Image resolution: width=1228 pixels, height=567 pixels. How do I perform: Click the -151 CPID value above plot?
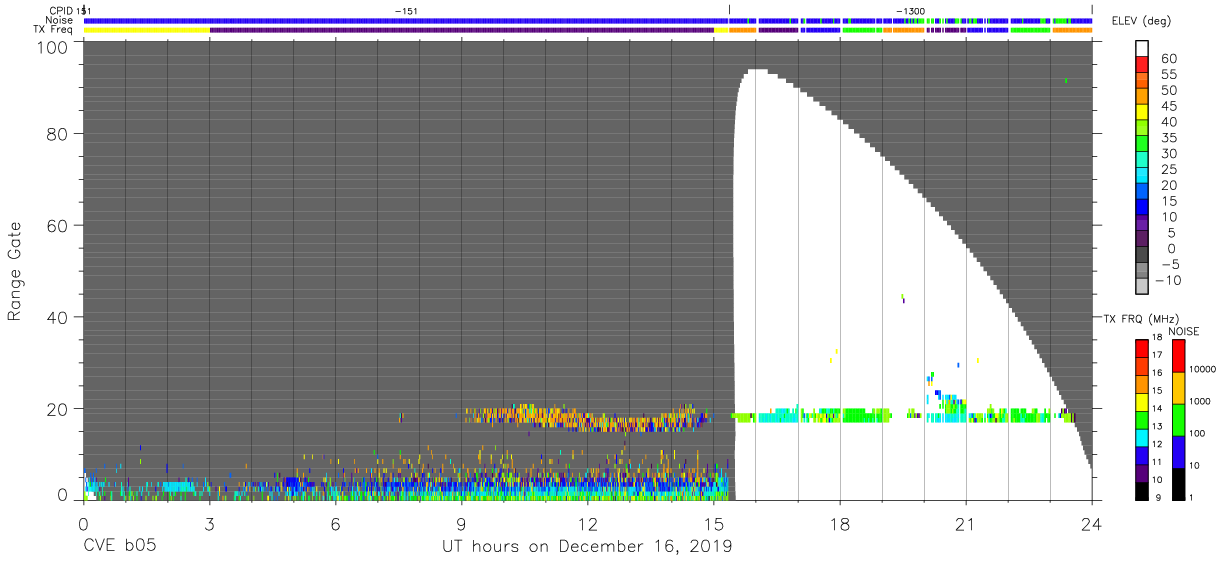405,10
